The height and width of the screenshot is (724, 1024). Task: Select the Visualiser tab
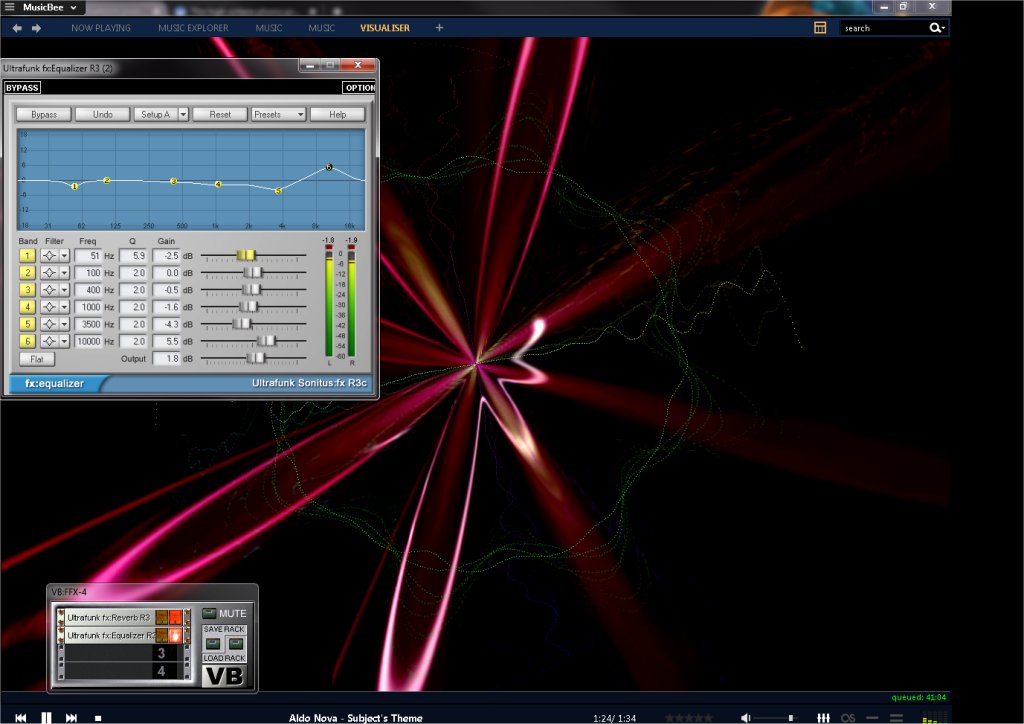[x=385, y=28]
